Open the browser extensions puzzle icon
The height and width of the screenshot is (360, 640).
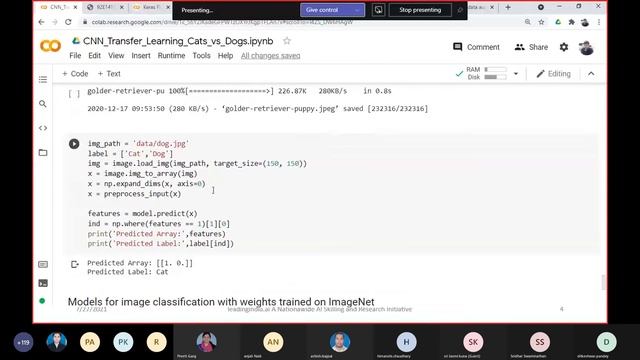571,22
